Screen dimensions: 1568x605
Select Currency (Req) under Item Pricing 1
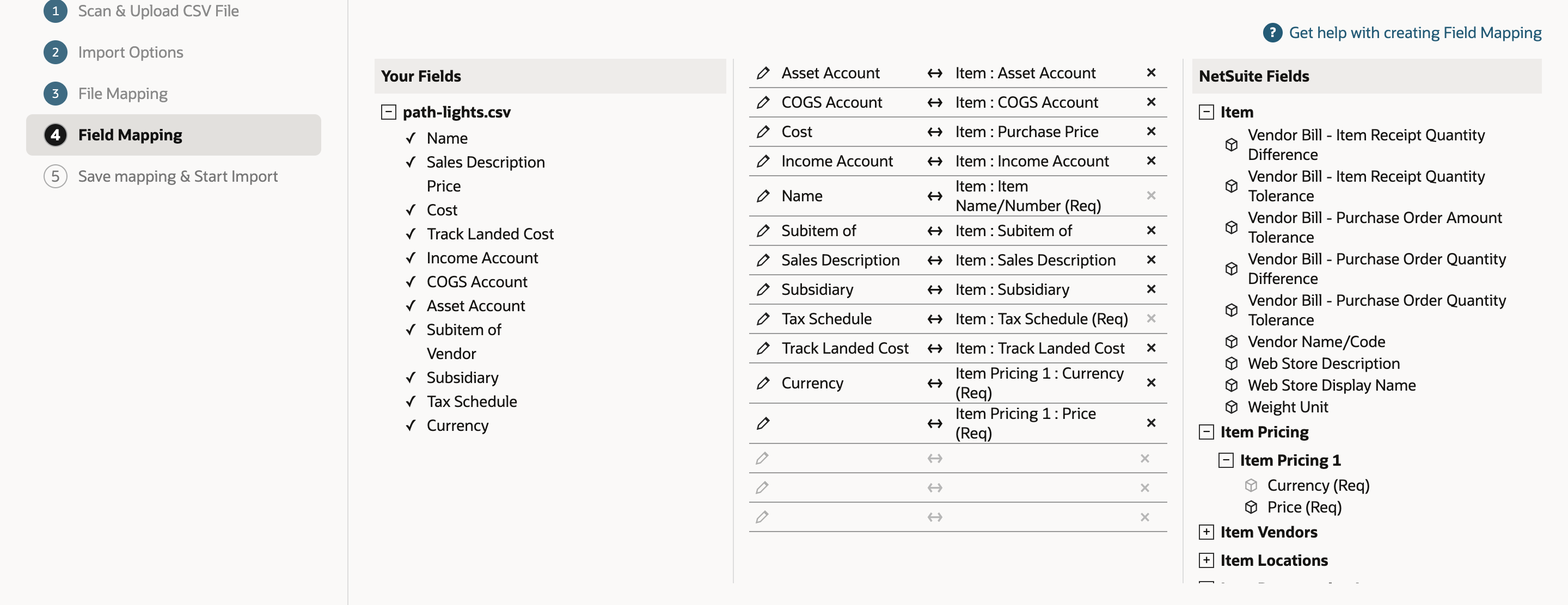pos(1318,485)
